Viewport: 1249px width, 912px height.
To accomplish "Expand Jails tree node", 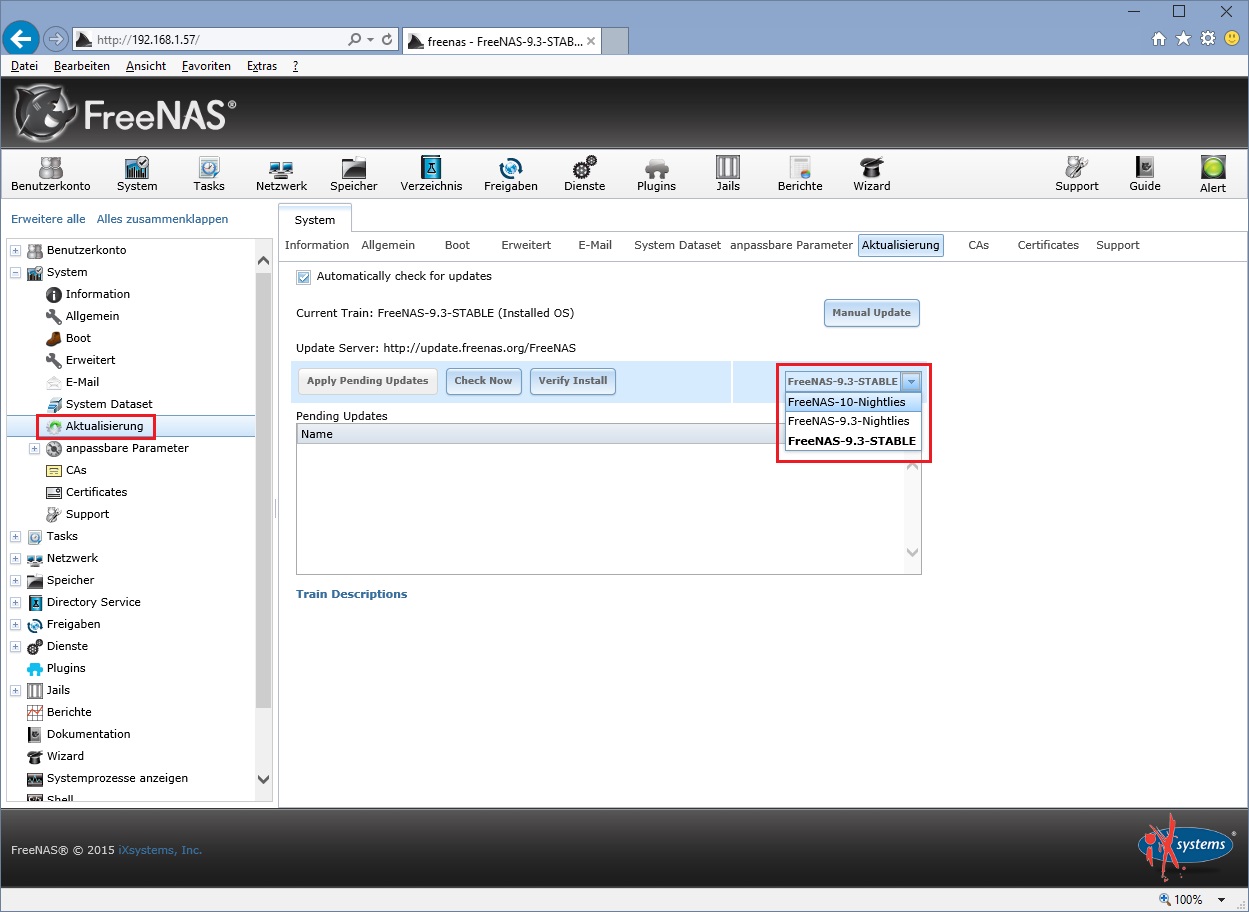I will pyautogui.click(x=15, y=690).
